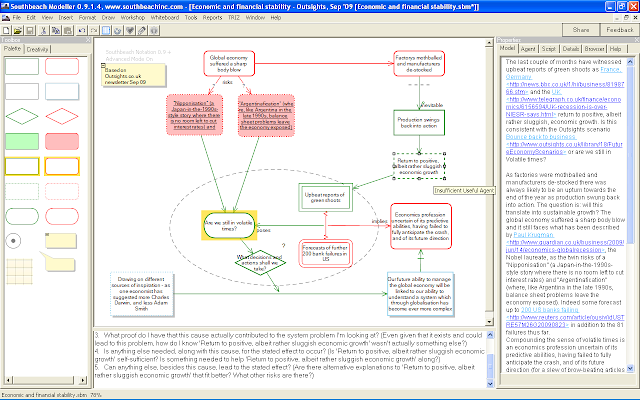The width and height of the screenshot is (640, 400).
Task: Click canvas vertical scrollbar down arrow
Action: (489, 322)
